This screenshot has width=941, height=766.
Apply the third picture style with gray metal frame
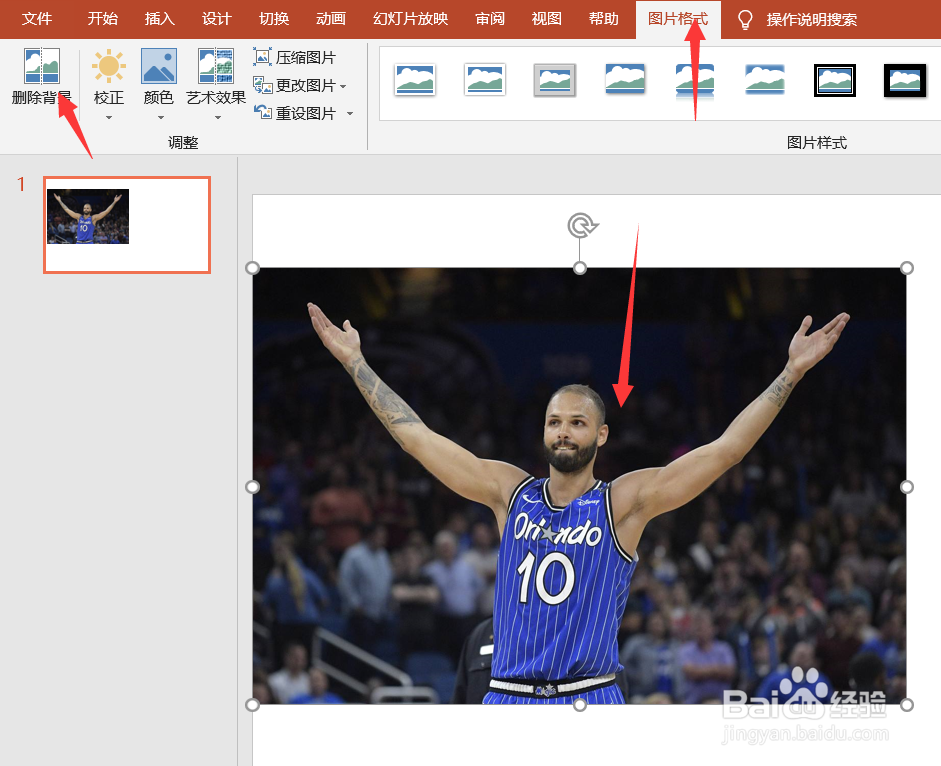click(x=555, y=80)
